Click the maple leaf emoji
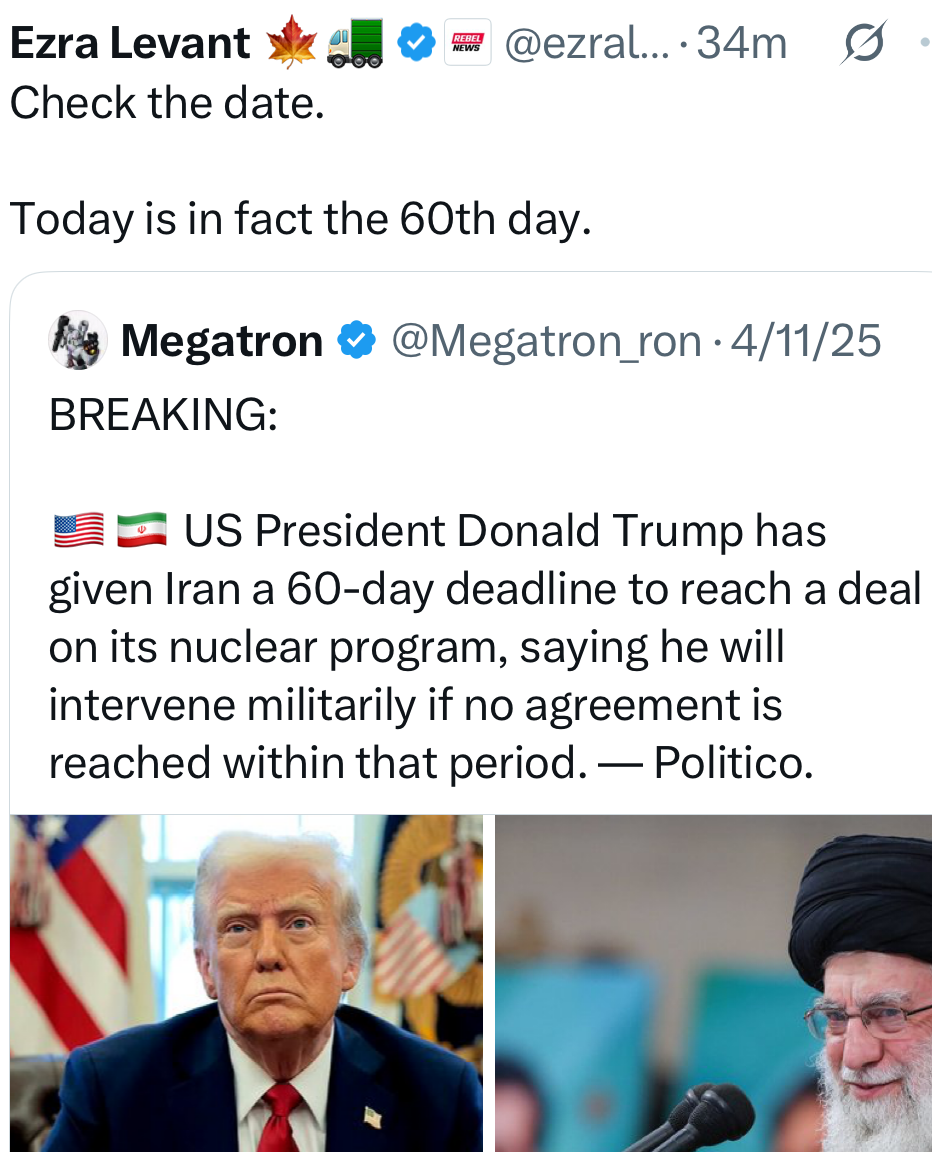The width and height of the screenshot is (932, 1152). (x=291, y=44)
